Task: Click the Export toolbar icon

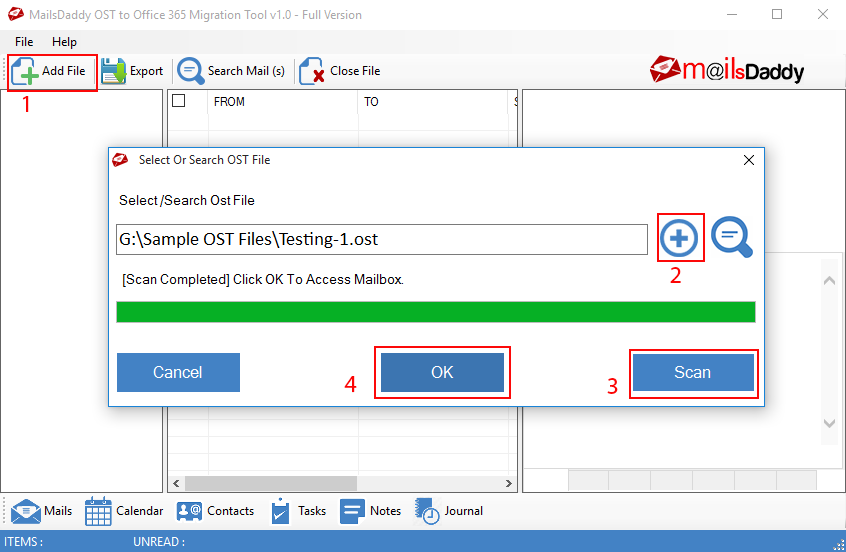Action: 114,72
